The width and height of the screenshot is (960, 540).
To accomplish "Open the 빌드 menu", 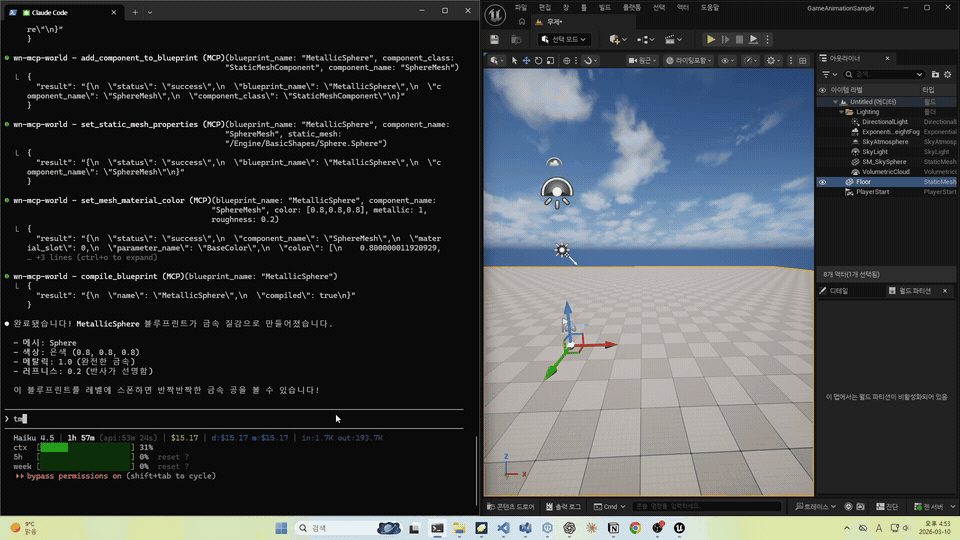I will click(605, 7).
